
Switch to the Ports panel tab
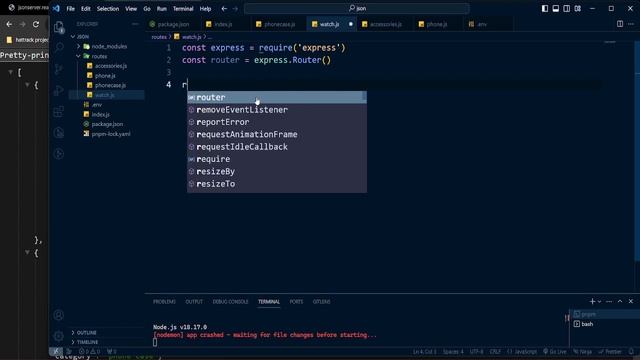point(296,302)
